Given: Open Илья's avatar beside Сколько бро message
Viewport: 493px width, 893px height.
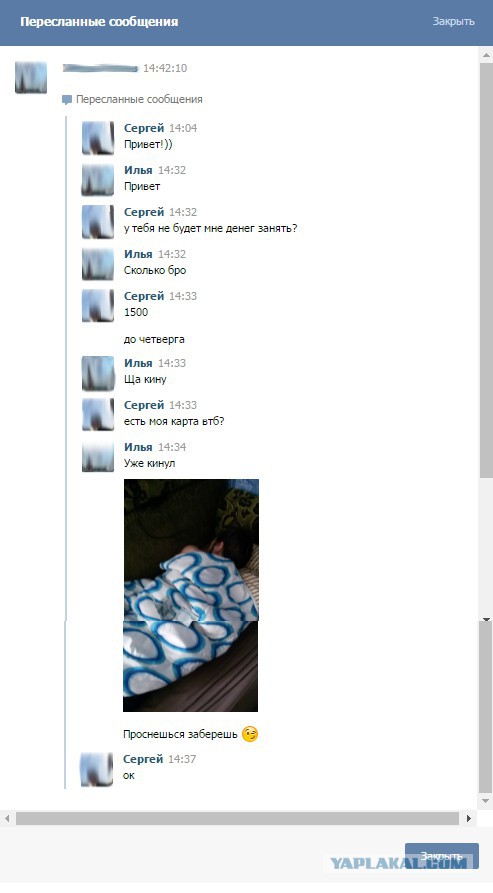Looking at the screenshot, I should coord(98,264).
